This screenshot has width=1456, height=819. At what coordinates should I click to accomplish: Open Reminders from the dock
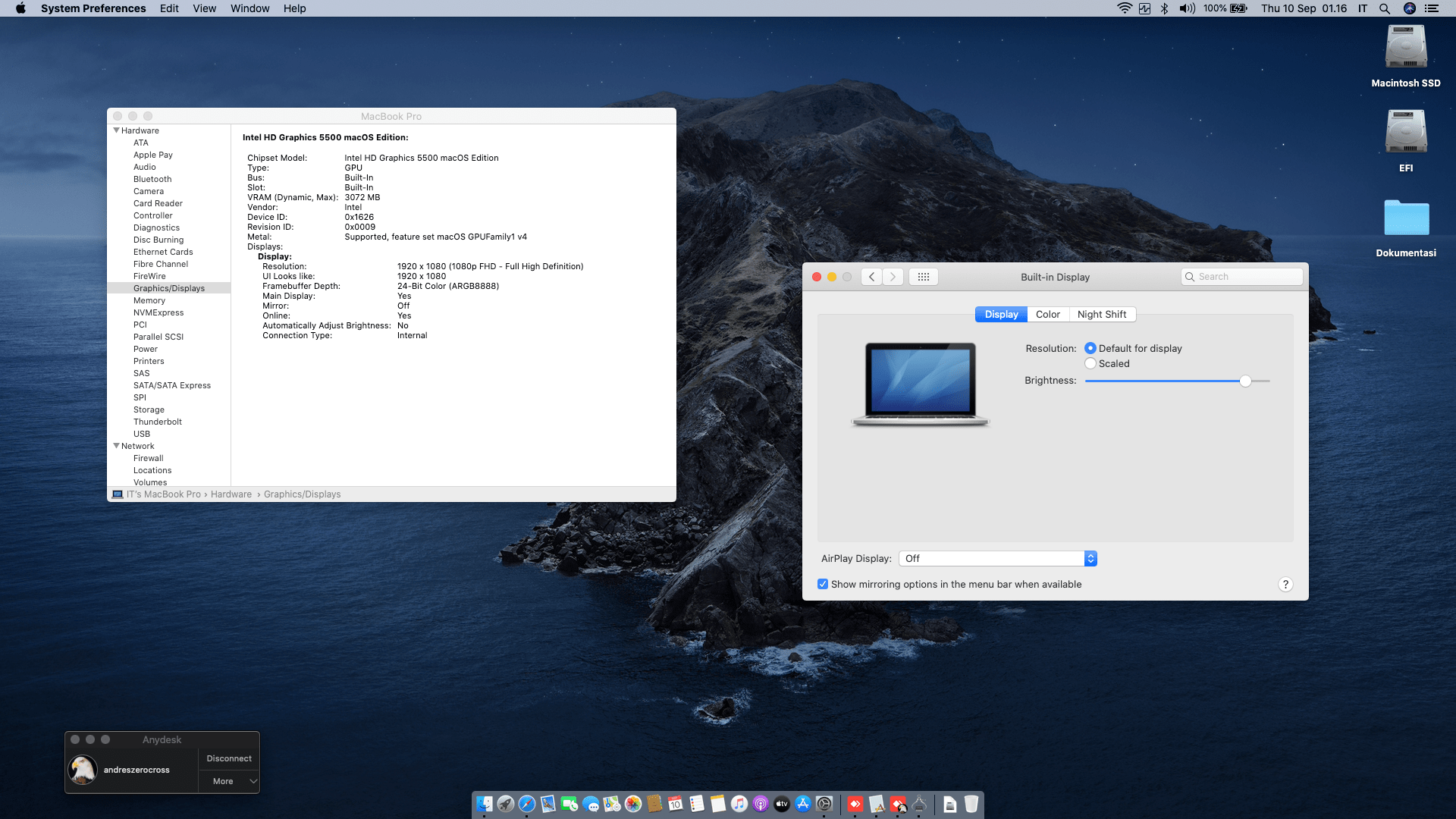pyautogui.click(x=697, y=804)
